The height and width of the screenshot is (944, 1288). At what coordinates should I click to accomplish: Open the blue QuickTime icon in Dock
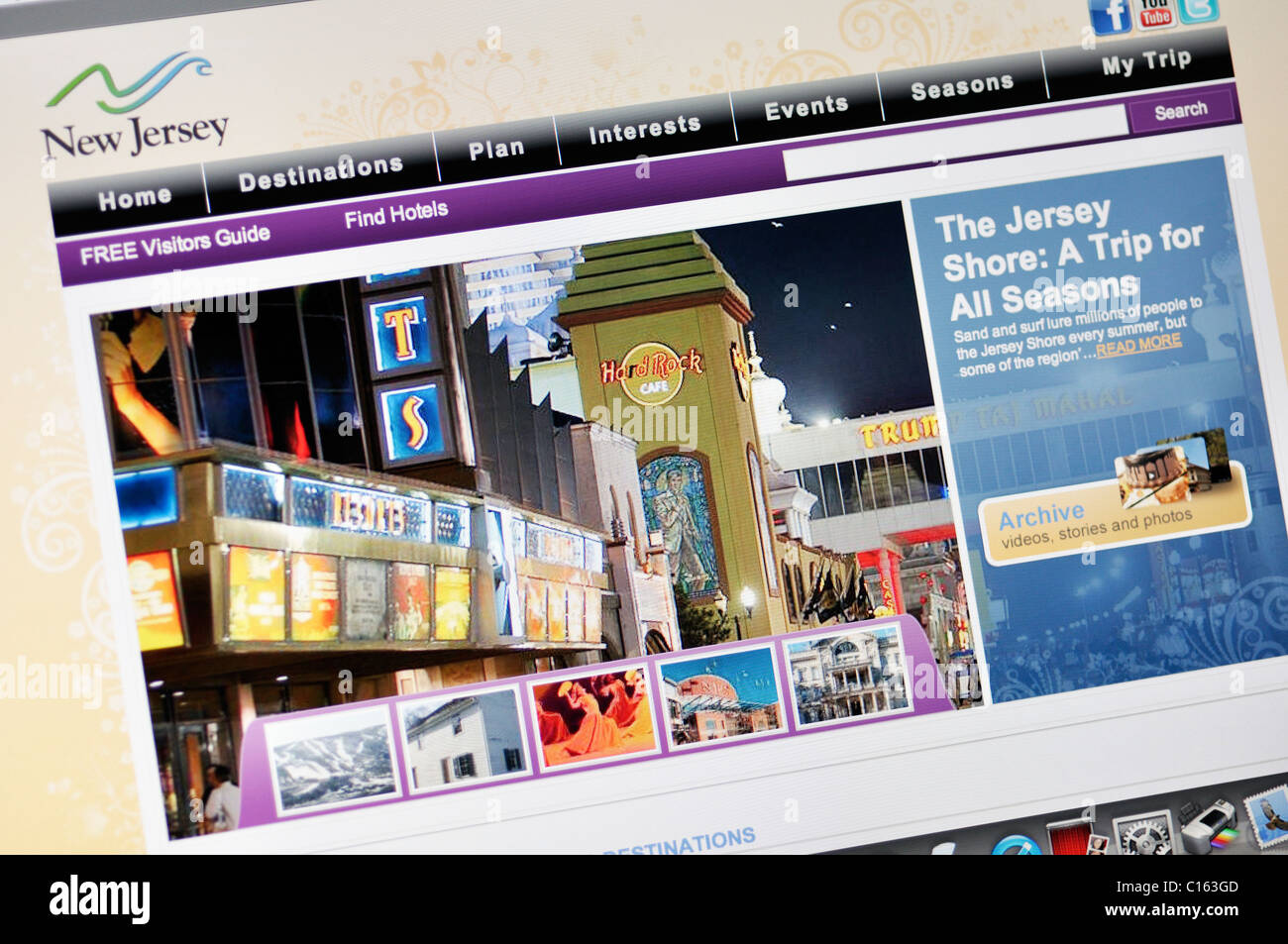coord(1017,847)
